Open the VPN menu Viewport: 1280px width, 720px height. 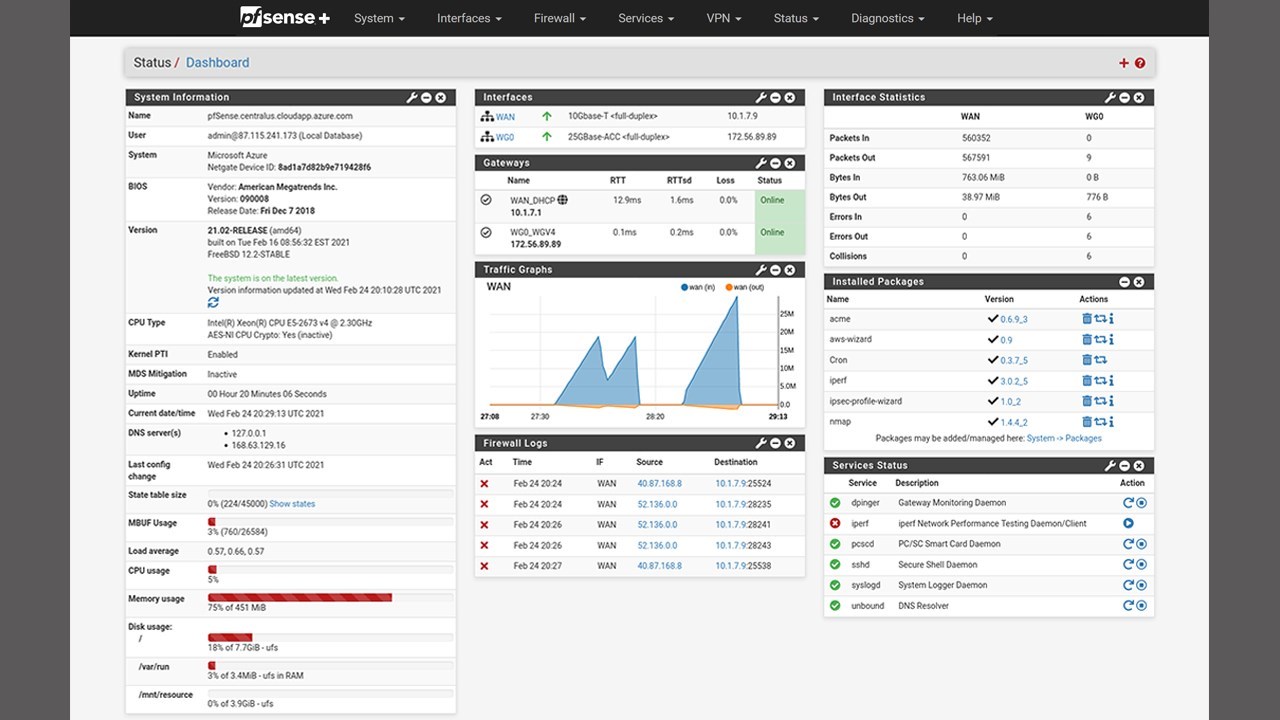tap(724, 18)
